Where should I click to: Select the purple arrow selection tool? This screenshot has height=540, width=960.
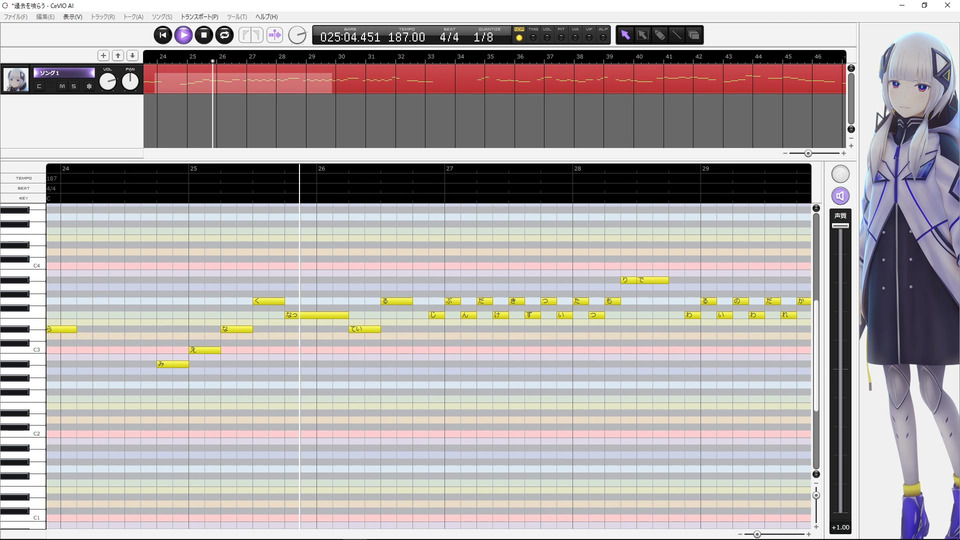[625, 35]
